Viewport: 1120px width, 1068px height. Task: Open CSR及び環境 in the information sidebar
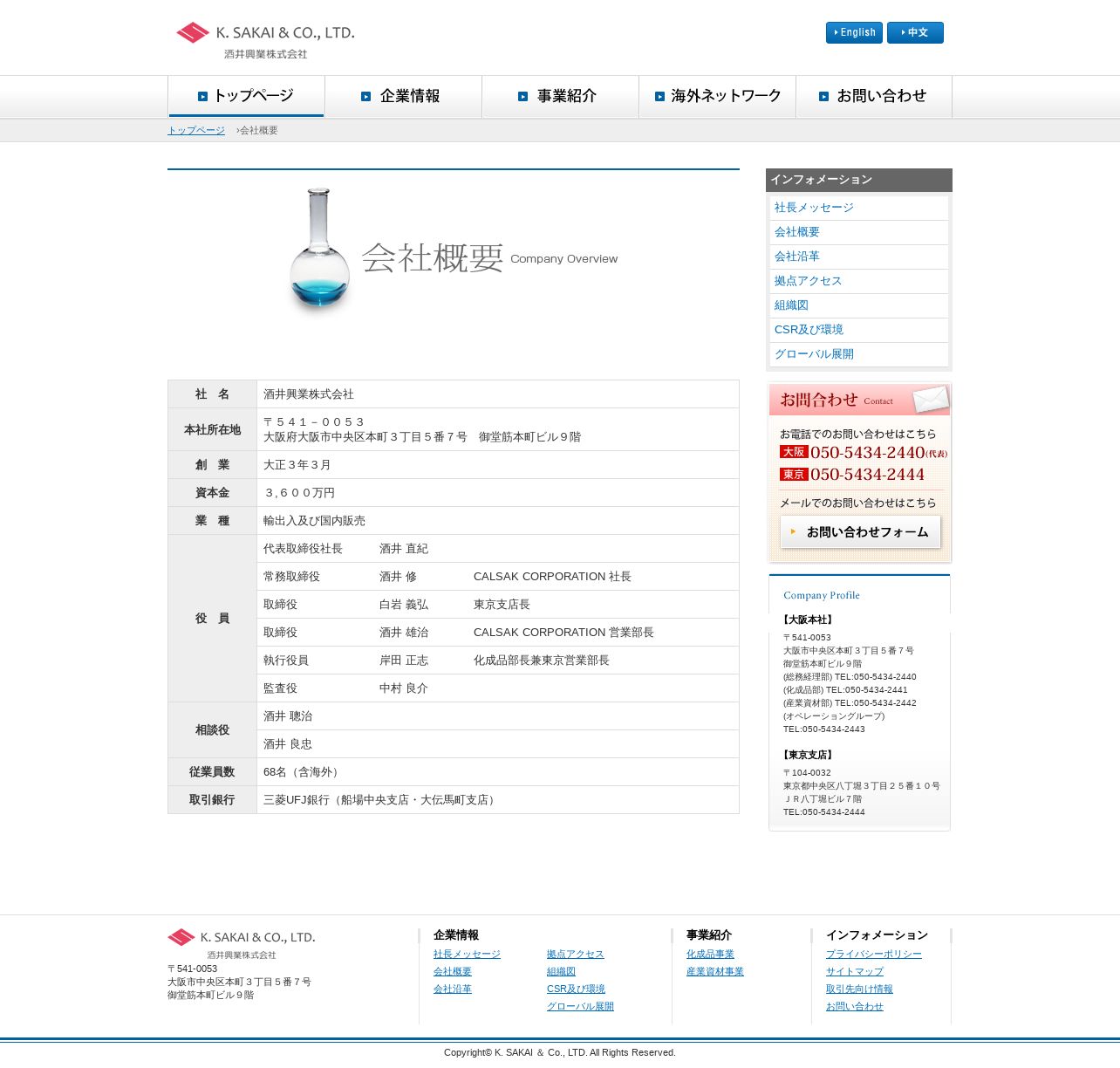pyautogui.click(x=809, y=330)
